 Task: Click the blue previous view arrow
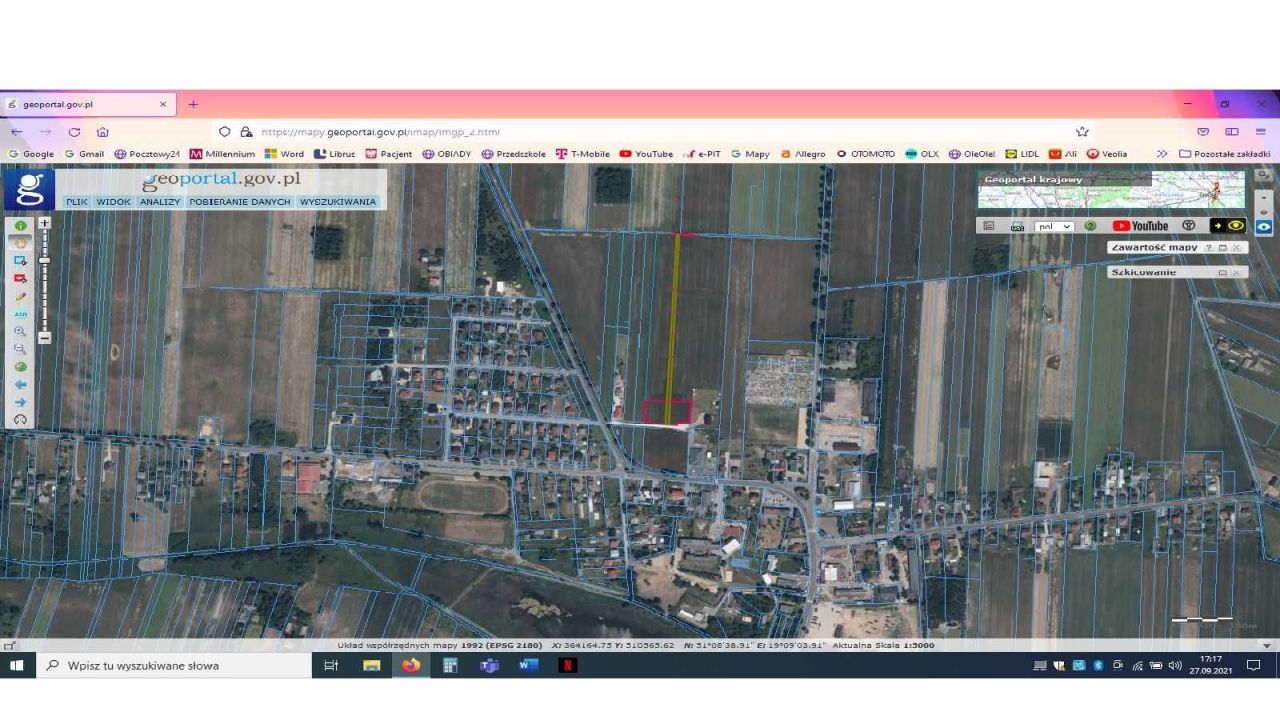coord(20,384)
